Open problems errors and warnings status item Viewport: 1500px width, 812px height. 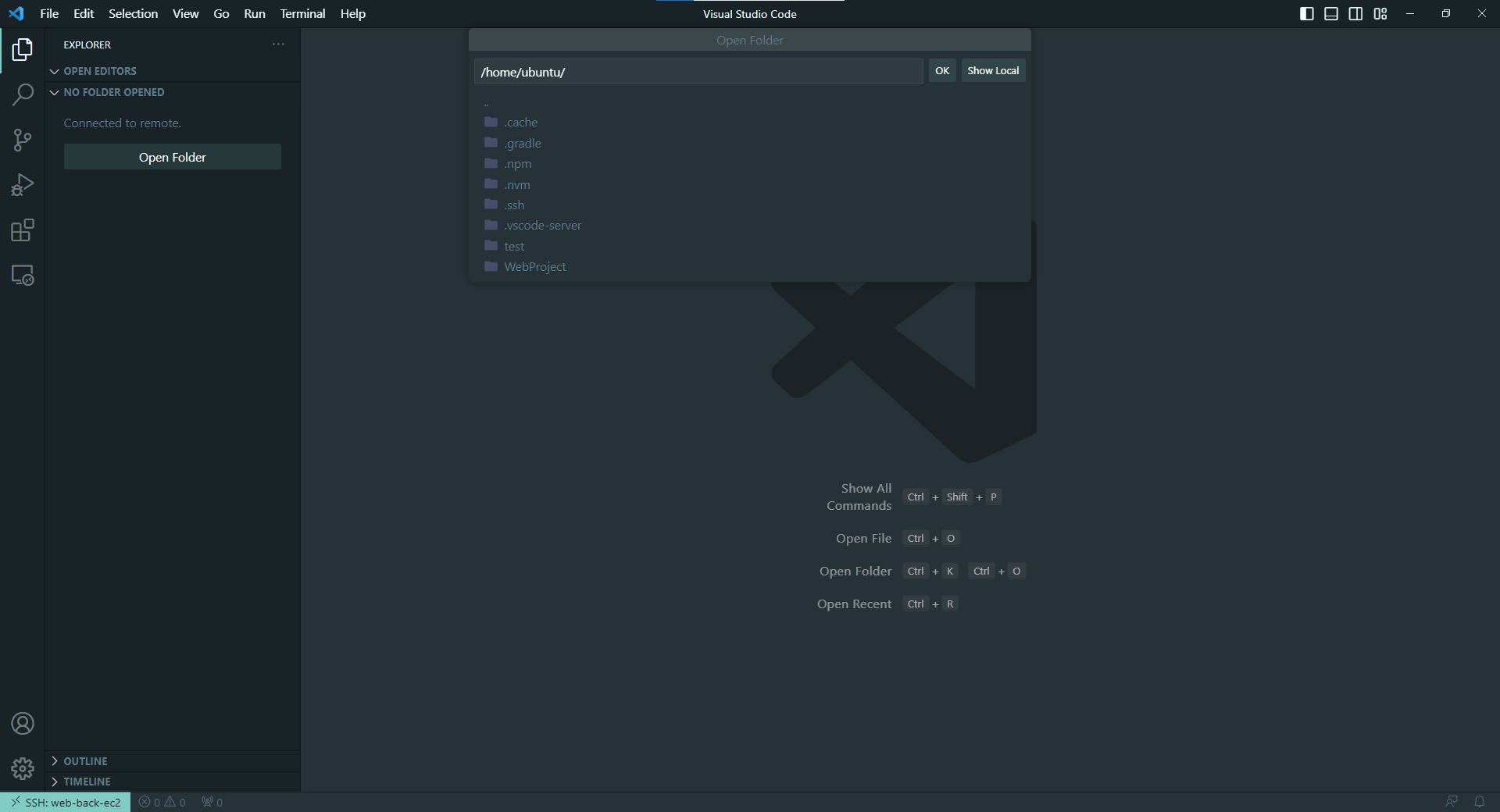click(162, 802)
